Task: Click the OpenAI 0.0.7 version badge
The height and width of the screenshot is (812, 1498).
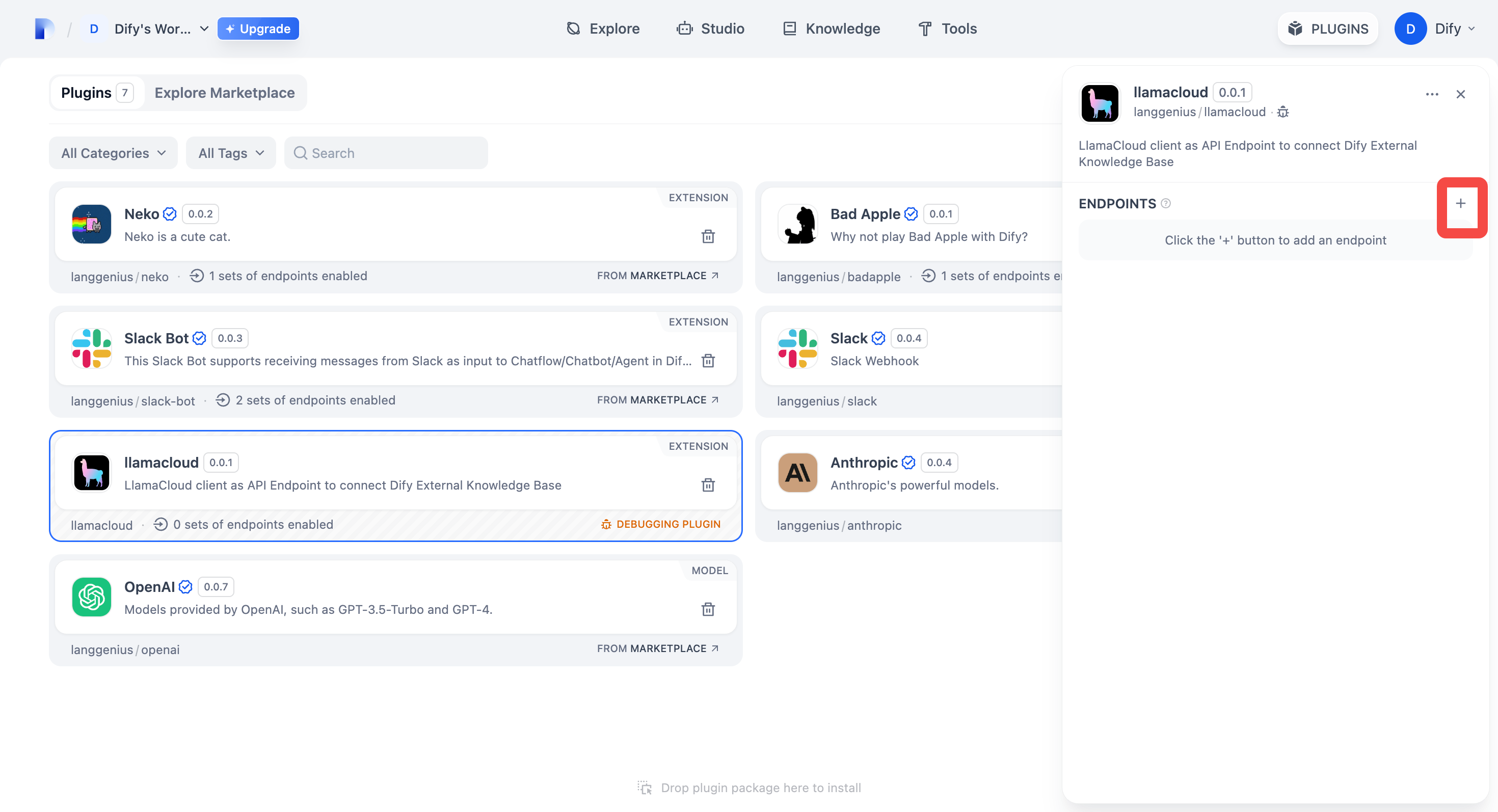Action: tap(217, 587)
